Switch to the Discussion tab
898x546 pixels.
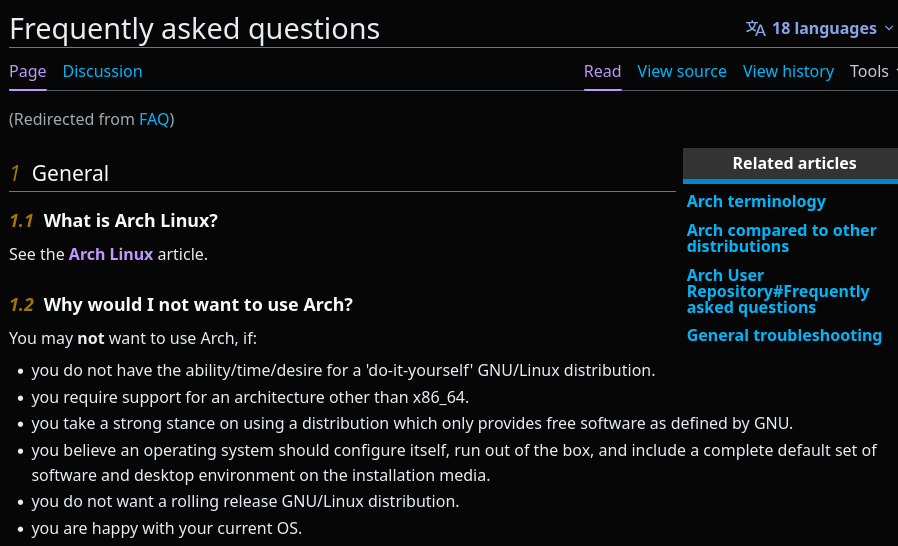coord(103,71)
